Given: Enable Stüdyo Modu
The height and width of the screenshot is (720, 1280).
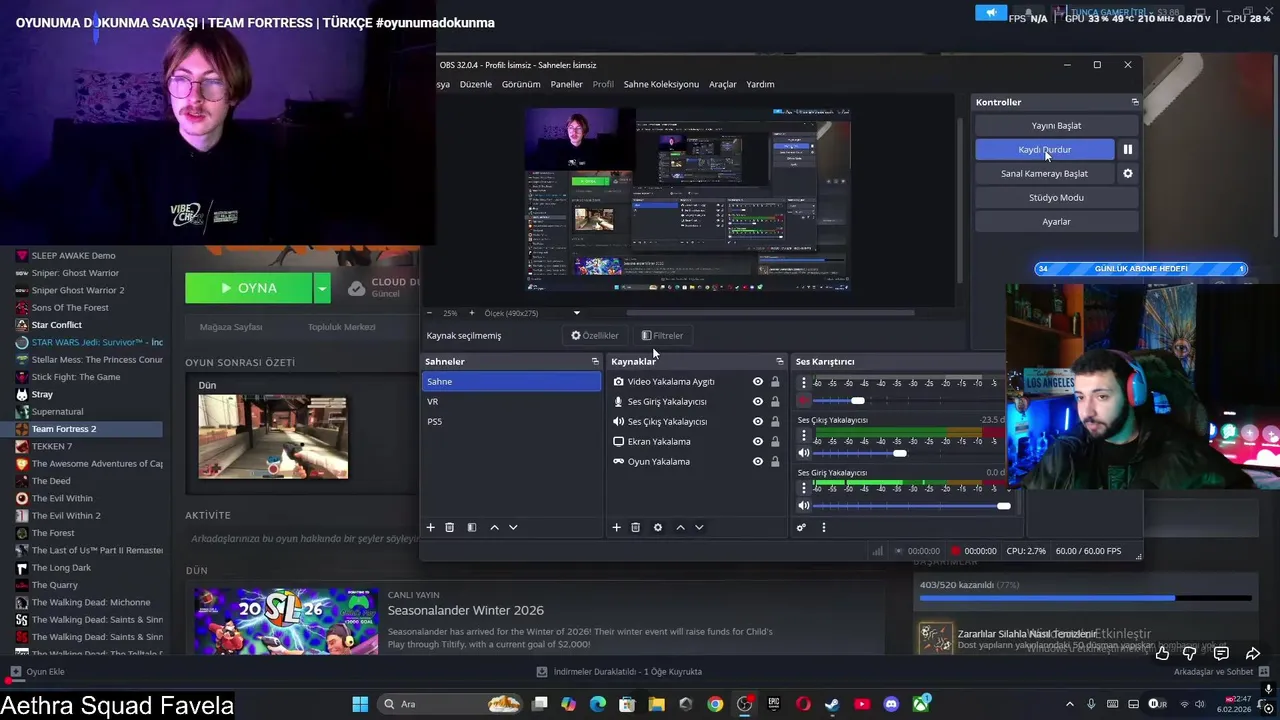Looking at the screenshot, I should pos(1056,197).
